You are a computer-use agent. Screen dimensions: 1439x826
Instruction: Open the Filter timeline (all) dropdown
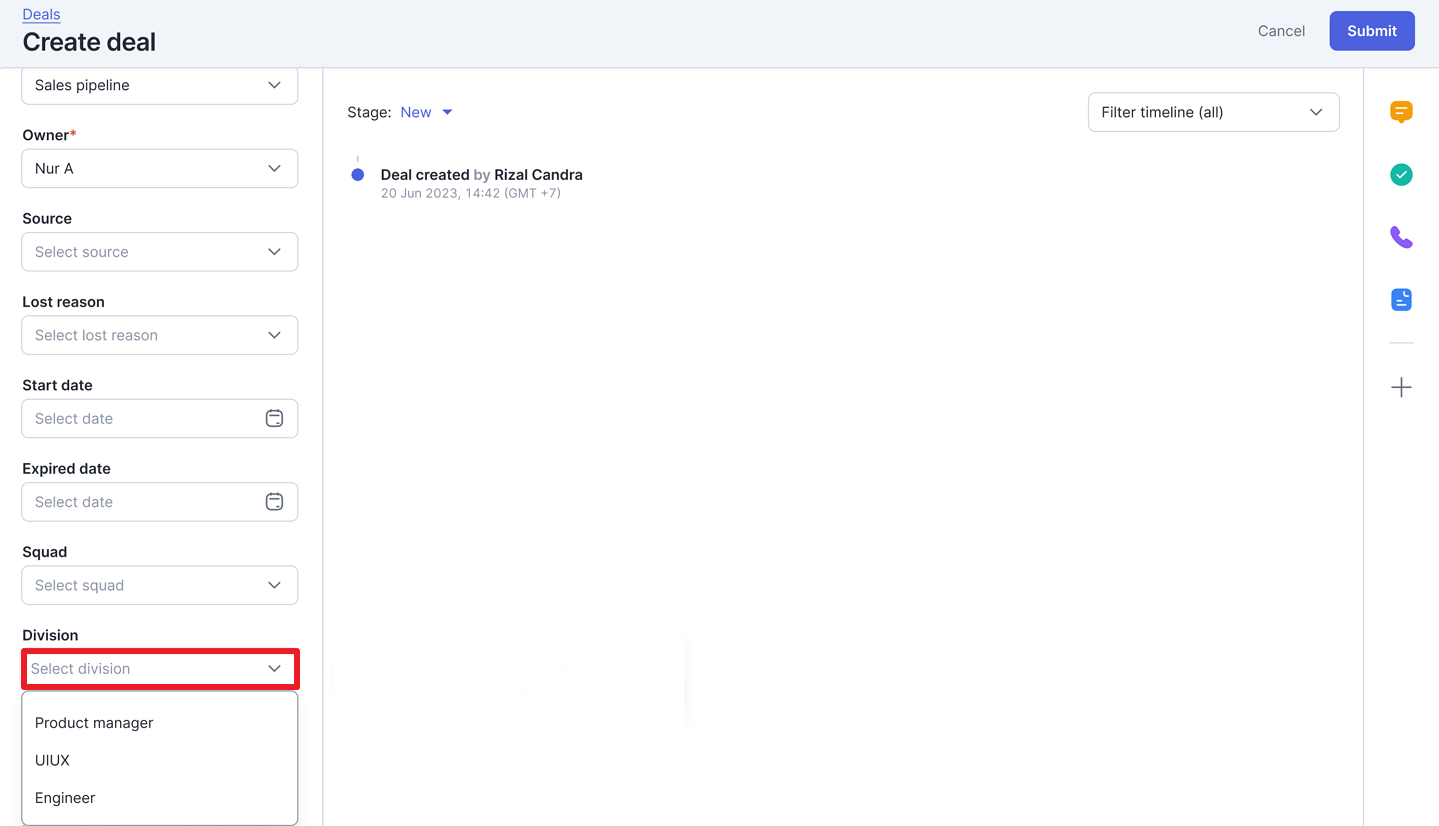pos(1213,112)
